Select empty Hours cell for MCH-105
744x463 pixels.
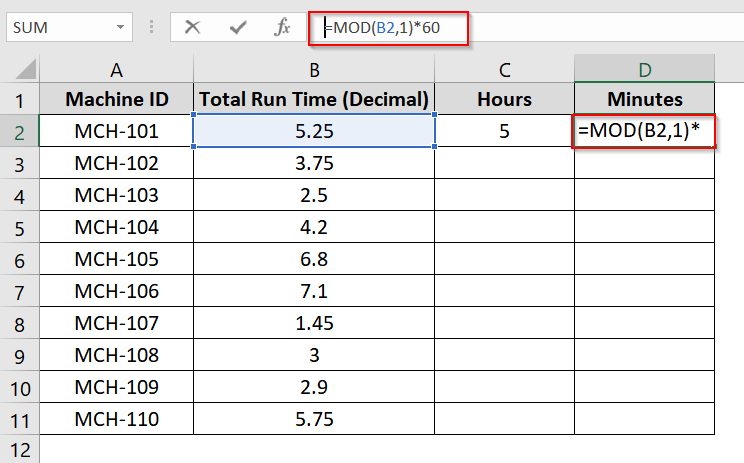tap(504, 259)
